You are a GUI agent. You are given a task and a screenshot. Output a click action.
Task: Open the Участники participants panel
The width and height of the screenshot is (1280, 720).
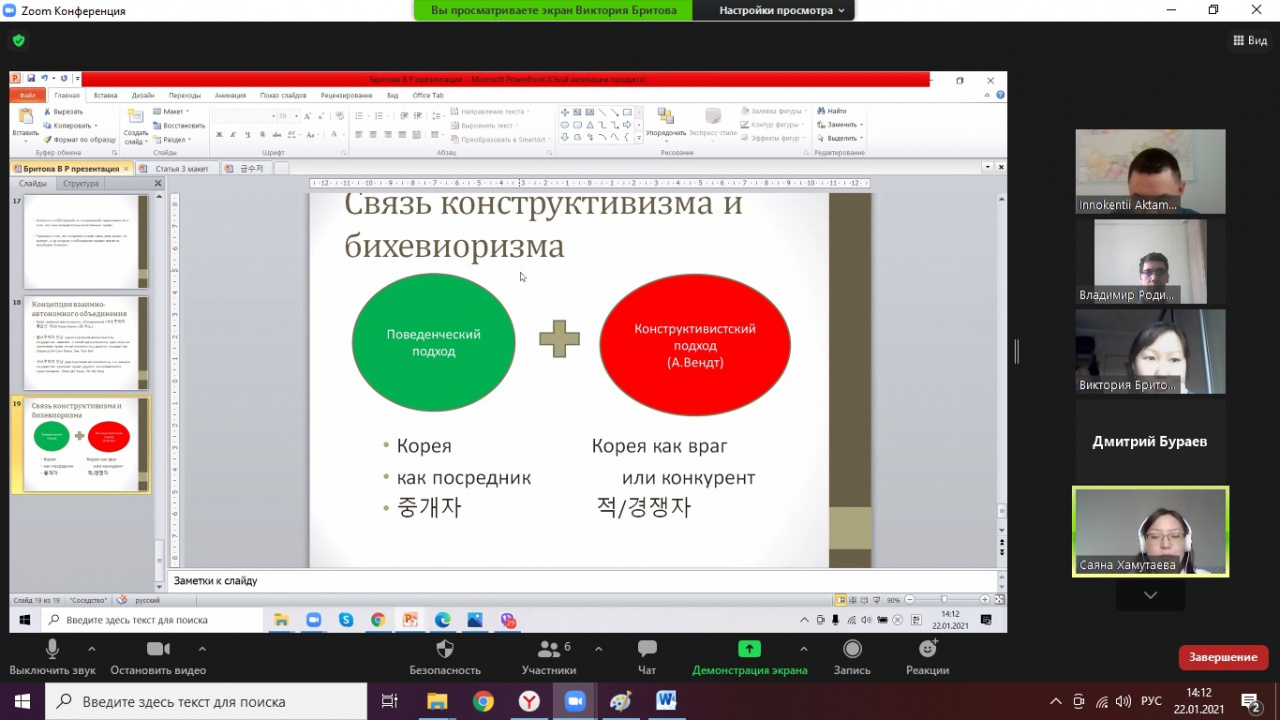[x=548, y=650]
